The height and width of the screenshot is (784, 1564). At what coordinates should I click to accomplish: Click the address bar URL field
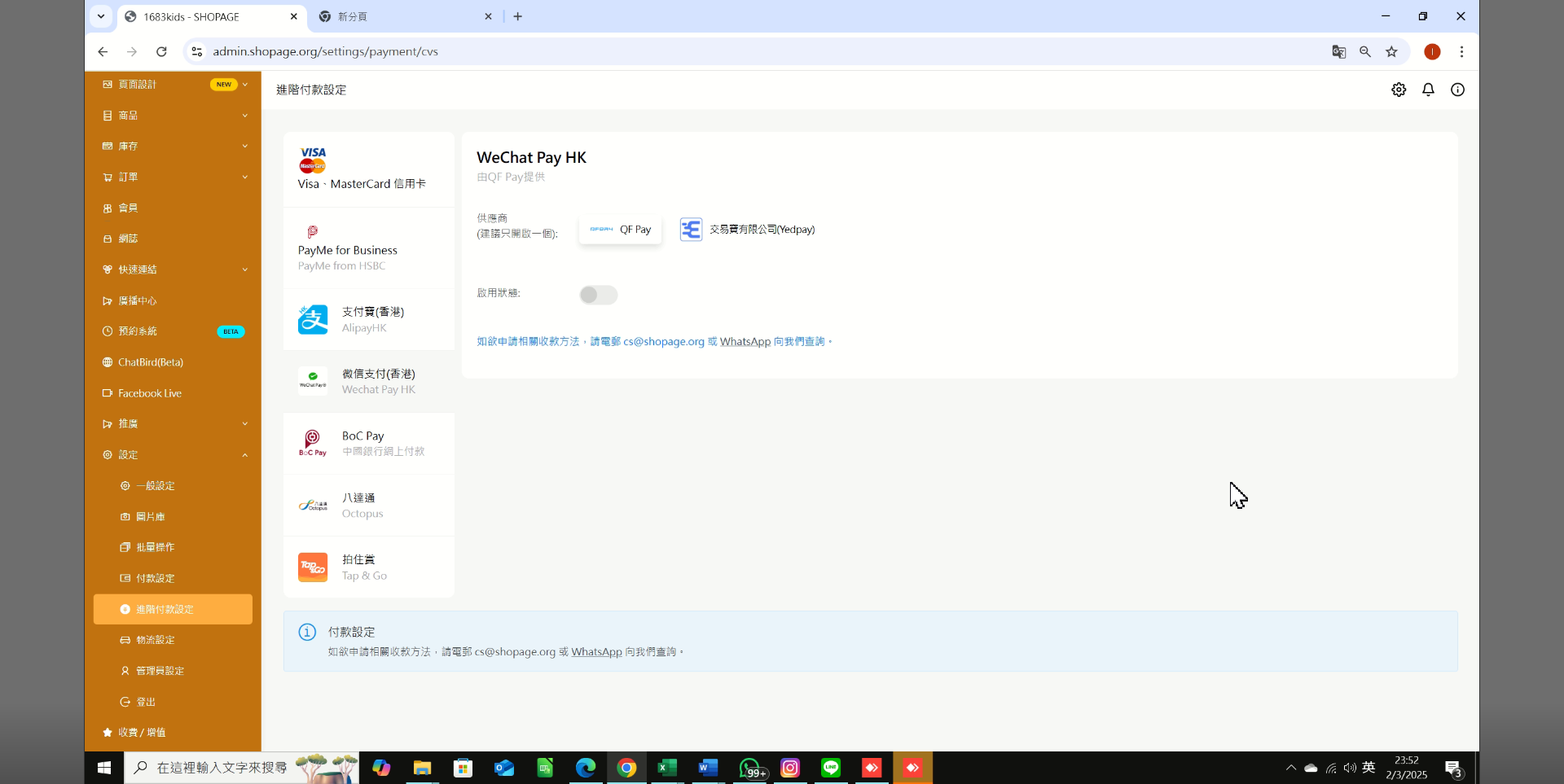tap(758, 51)
